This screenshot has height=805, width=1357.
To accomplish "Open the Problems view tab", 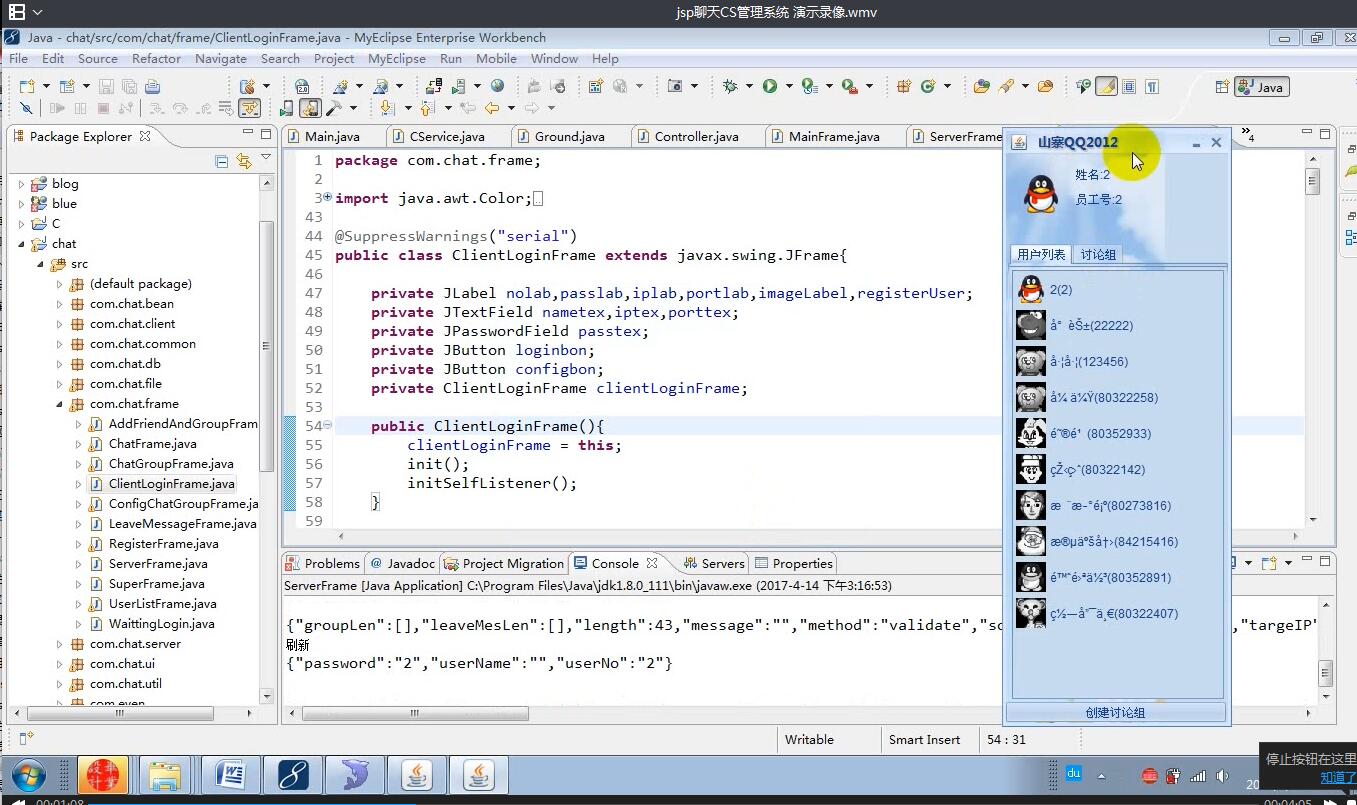I will (322, 563).
